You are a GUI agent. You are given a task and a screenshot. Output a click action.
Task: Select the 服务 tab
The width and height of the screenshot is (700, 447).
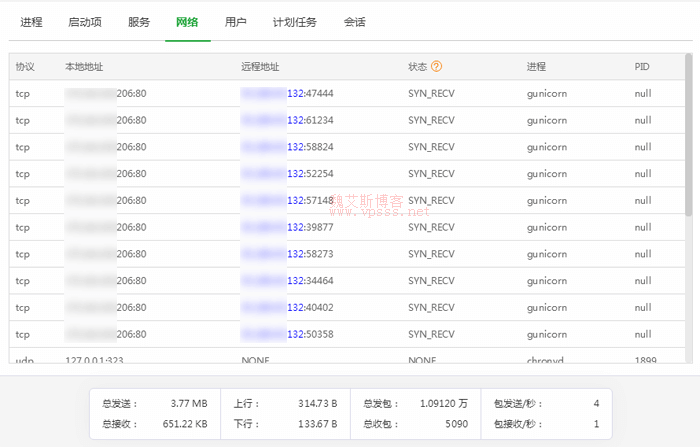coord(139,22)
